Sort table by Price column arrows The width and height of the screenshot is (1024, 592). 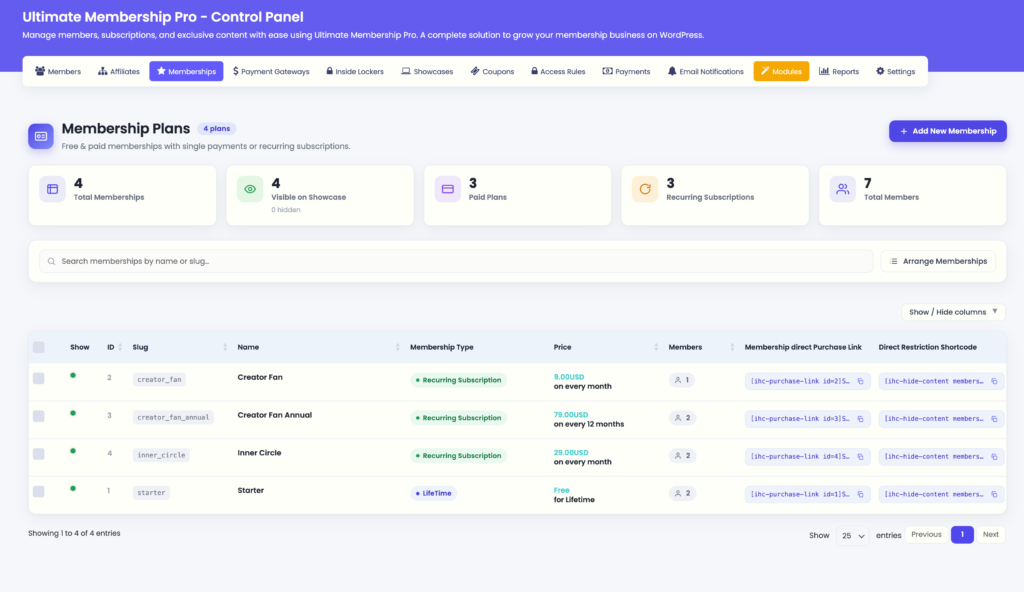point(656,347)
